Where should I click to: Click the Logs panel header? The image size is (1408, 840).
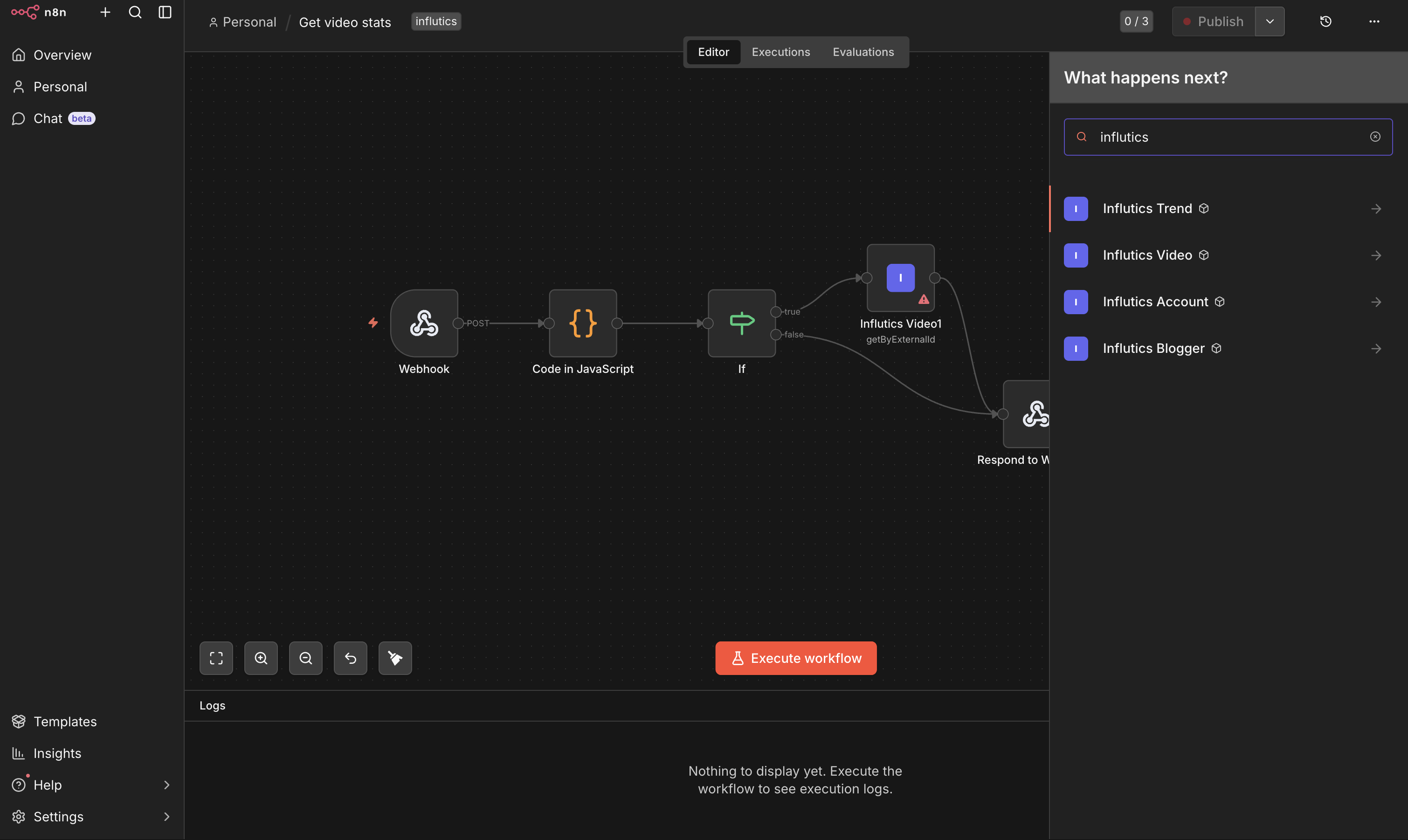point(616,705)
